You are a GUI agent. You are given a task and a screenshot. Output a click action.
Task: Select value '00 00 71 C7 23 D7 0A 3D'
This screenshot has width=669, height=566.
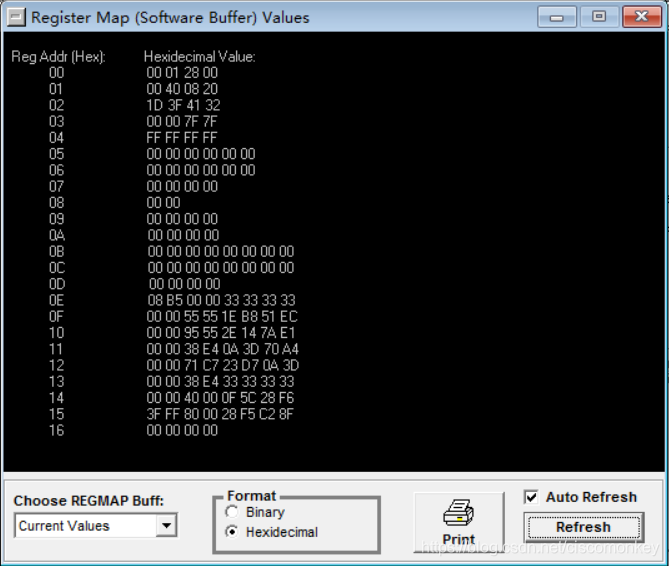coord(223,365)
